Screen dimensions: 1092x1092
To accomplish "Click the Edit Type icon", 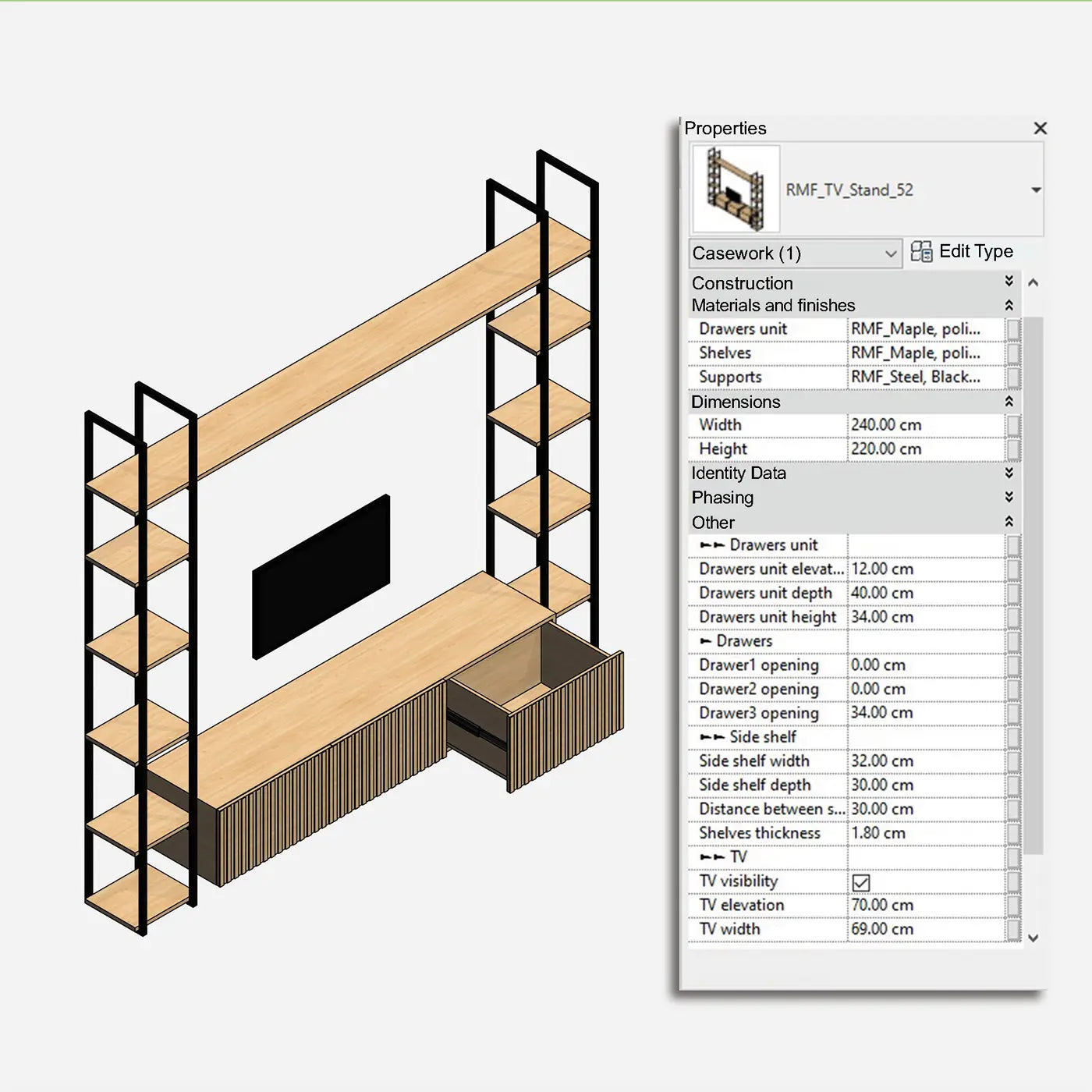I will 921,252.
